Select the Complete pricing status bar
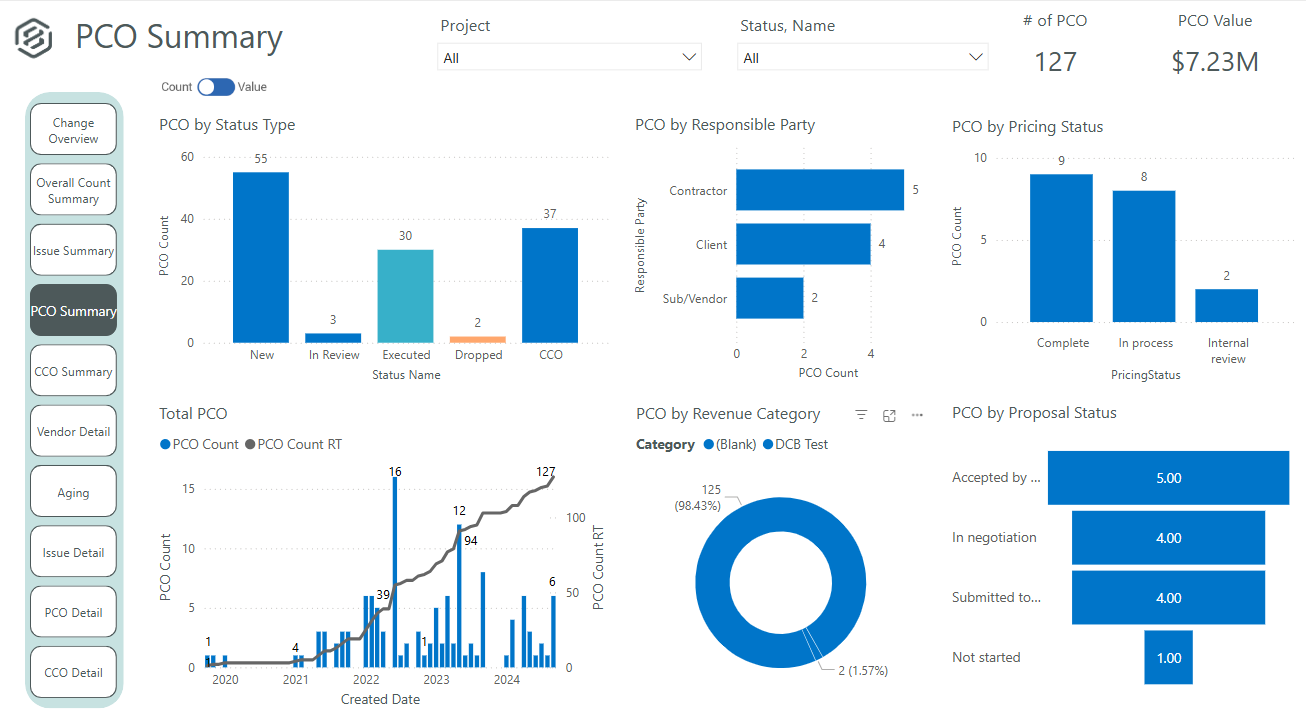This screenshot has height=717, width=1306. pos(1061,248)
